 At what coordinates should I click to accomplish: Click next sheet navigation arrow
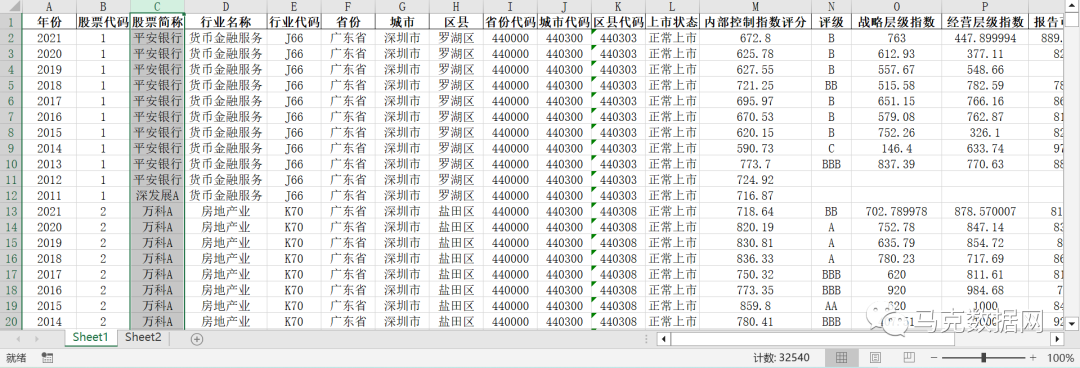click(x=36, y=339)
